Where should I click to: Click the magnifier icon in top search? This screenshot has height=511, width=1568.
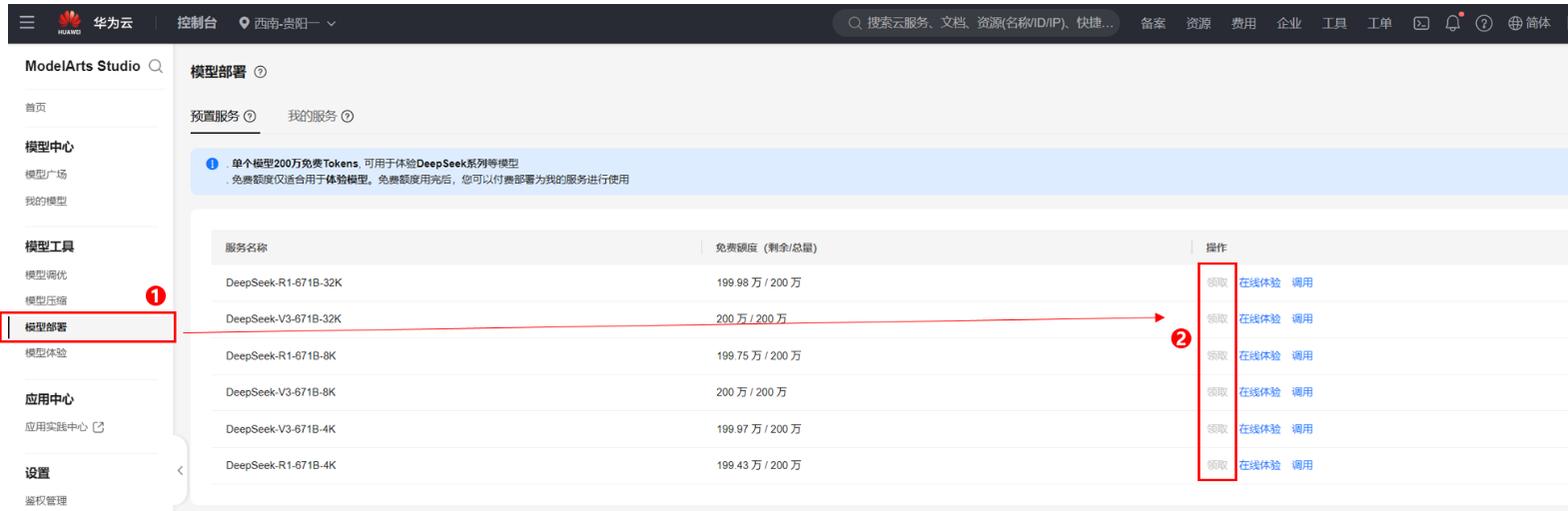tap(855, 23)
